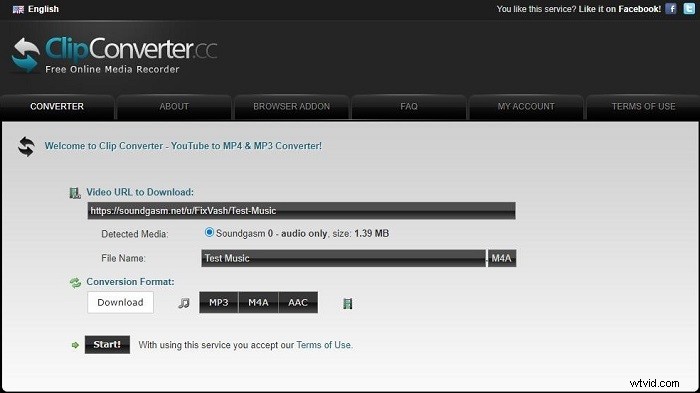Click the film icon beside Video URL label
This screenshot has height=393, width=700.
point(75,193)
